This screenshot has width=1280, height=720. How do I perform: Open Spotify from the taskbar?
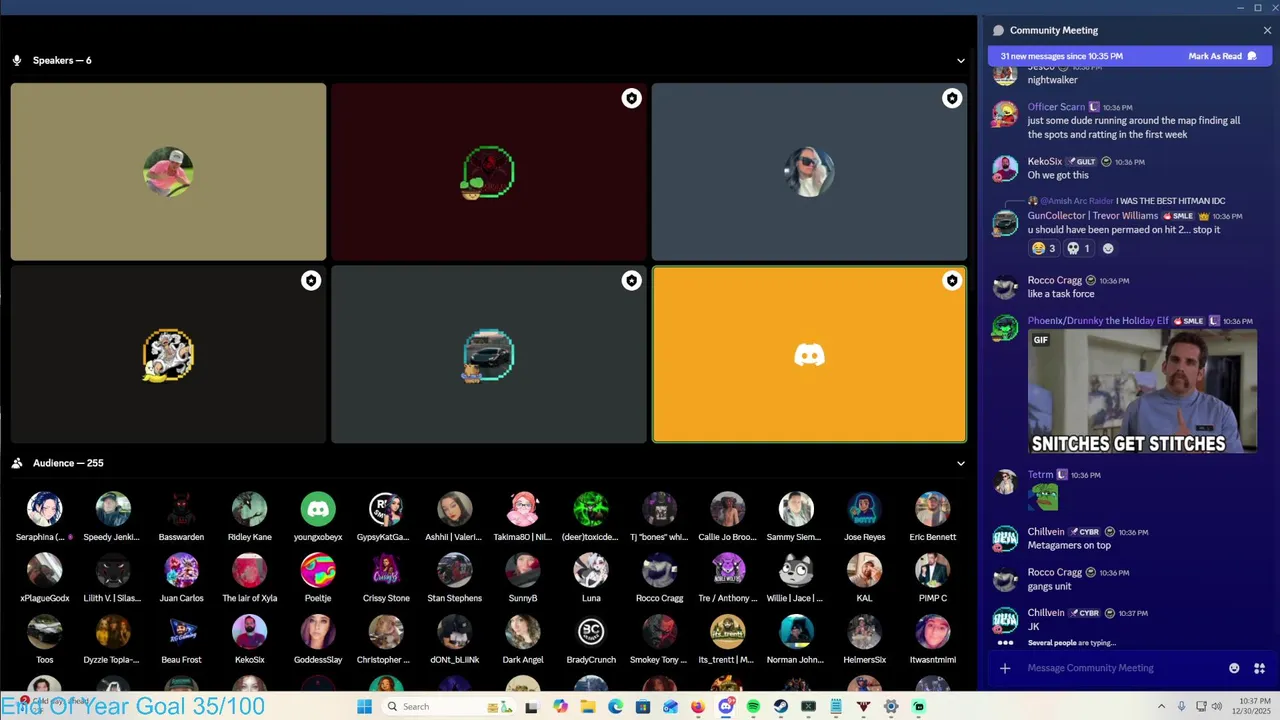(x=753, y=706)
